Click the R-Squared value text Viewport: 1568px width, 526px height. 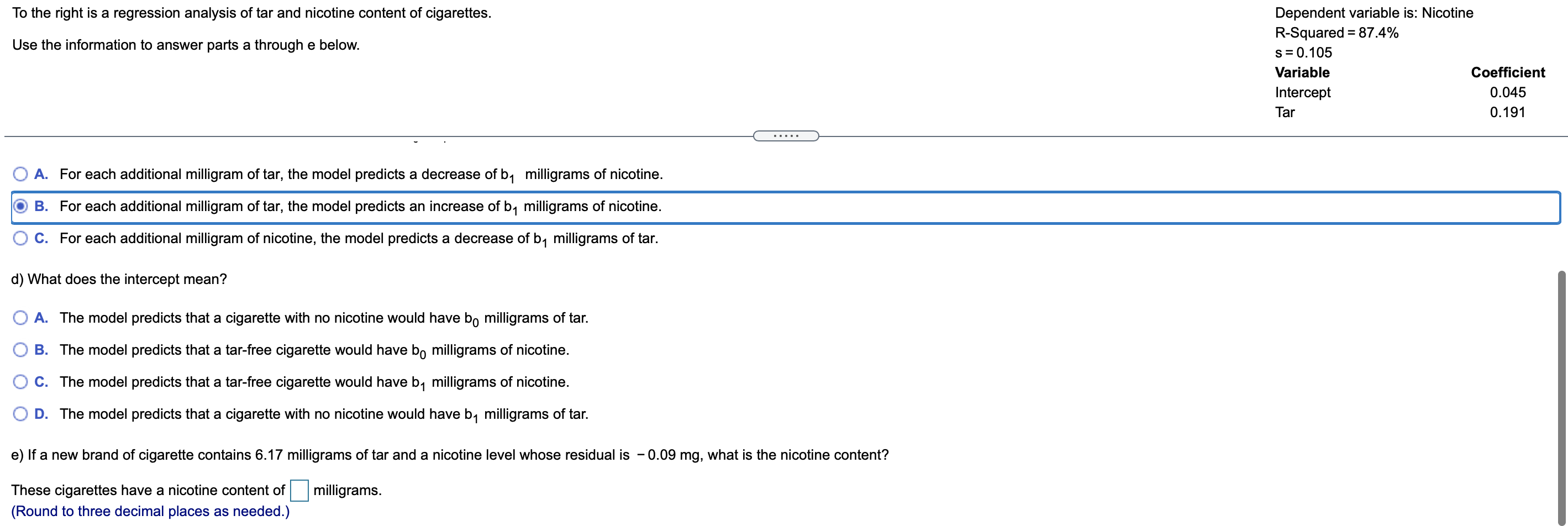pos(1337,33)
